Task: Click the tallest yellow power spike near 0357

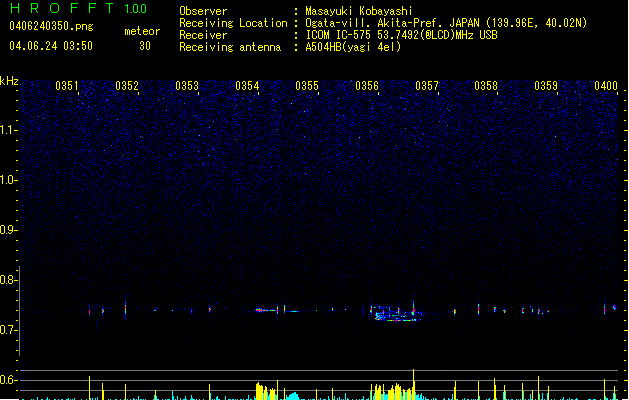Action: pos(414,384)
